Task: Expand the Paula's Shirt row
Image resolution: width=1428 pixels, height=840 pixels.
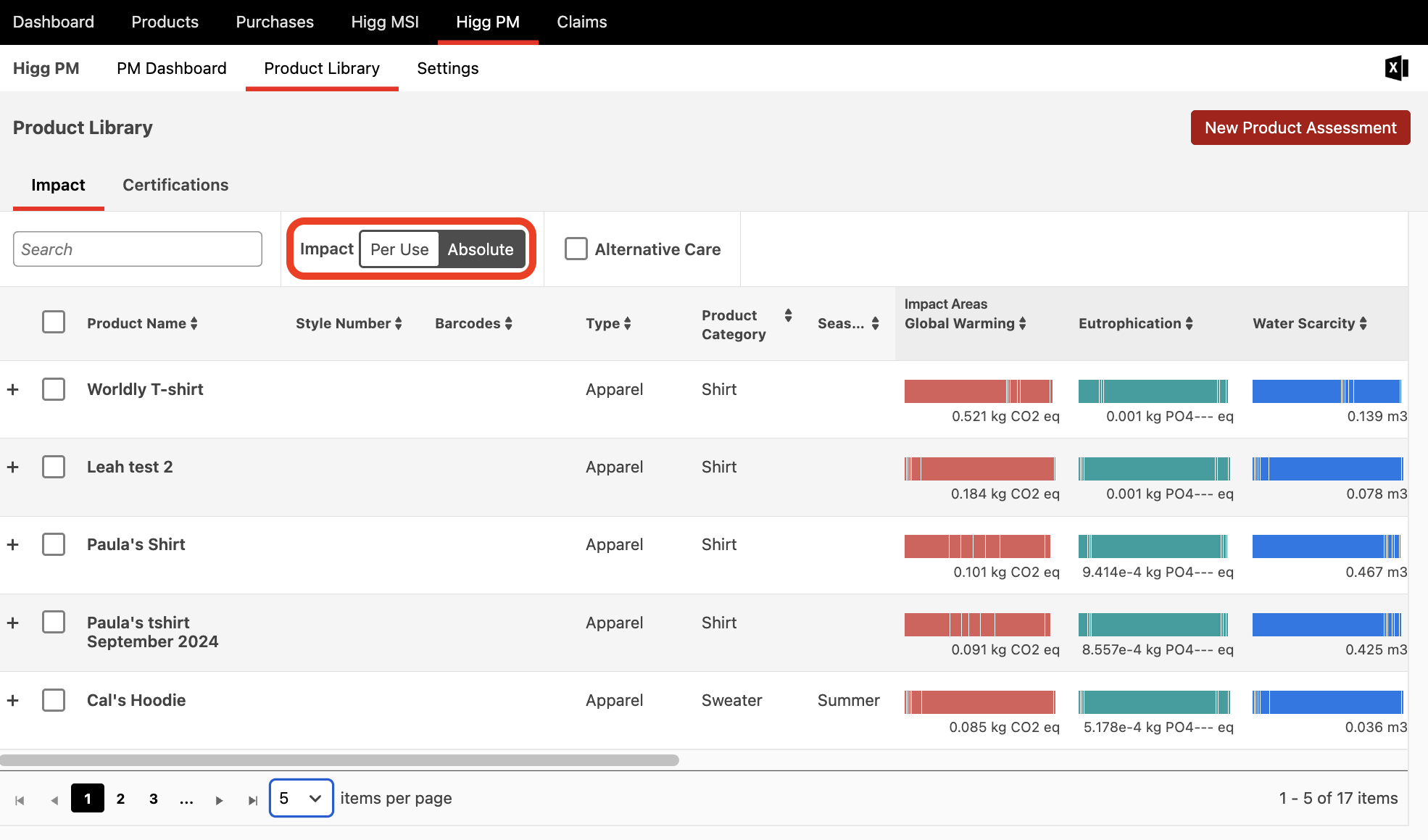Action: tap(13, 544)
